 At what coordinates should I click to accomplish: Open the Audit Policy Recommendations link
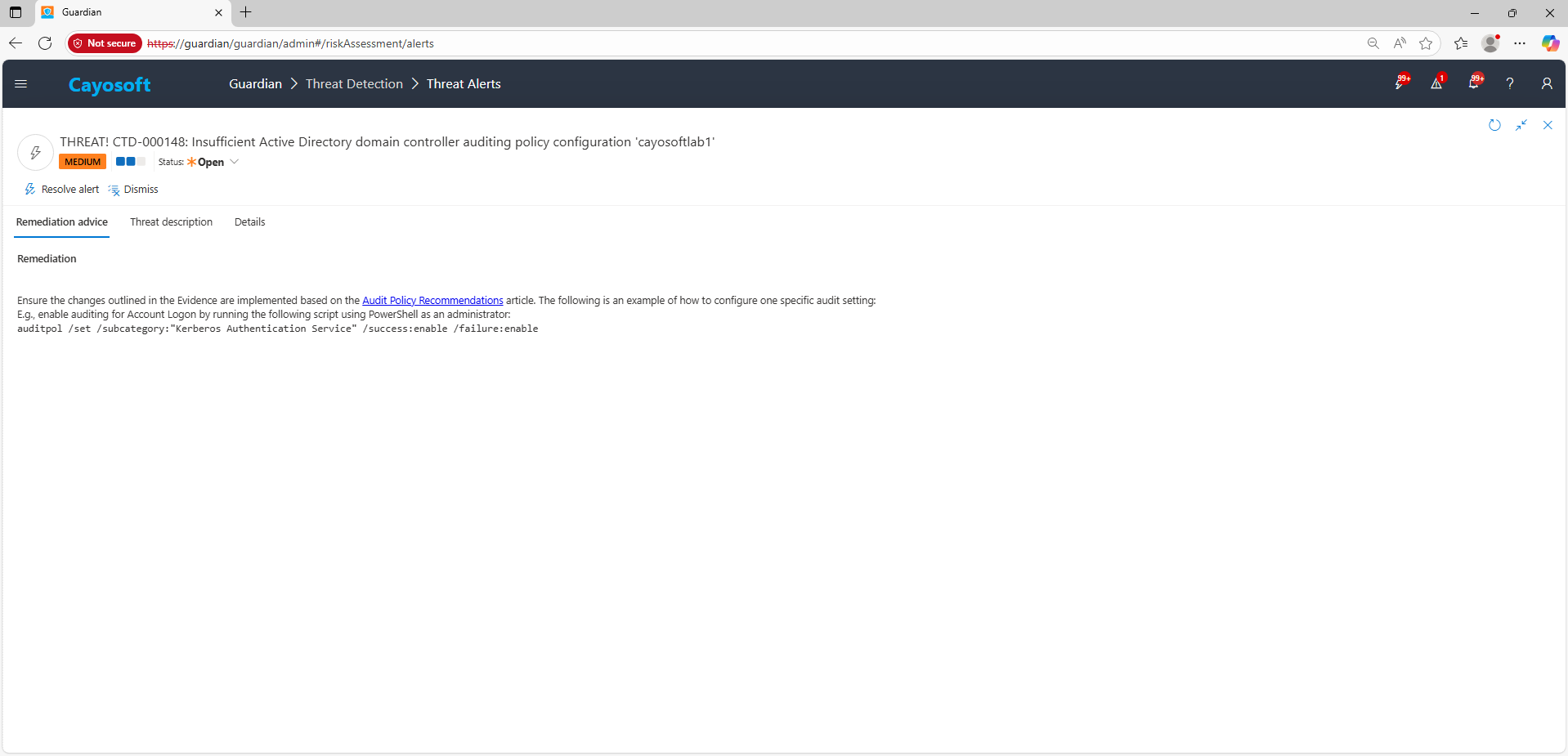[x=432, y=301]
